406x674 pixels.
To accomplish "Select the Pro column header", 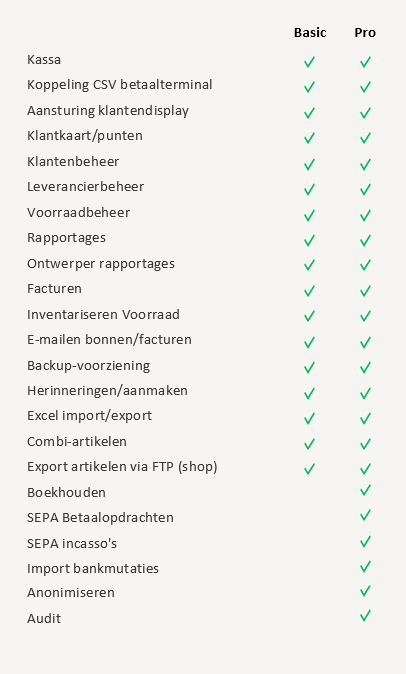I will pyautogui.click(x=365, y=33).
